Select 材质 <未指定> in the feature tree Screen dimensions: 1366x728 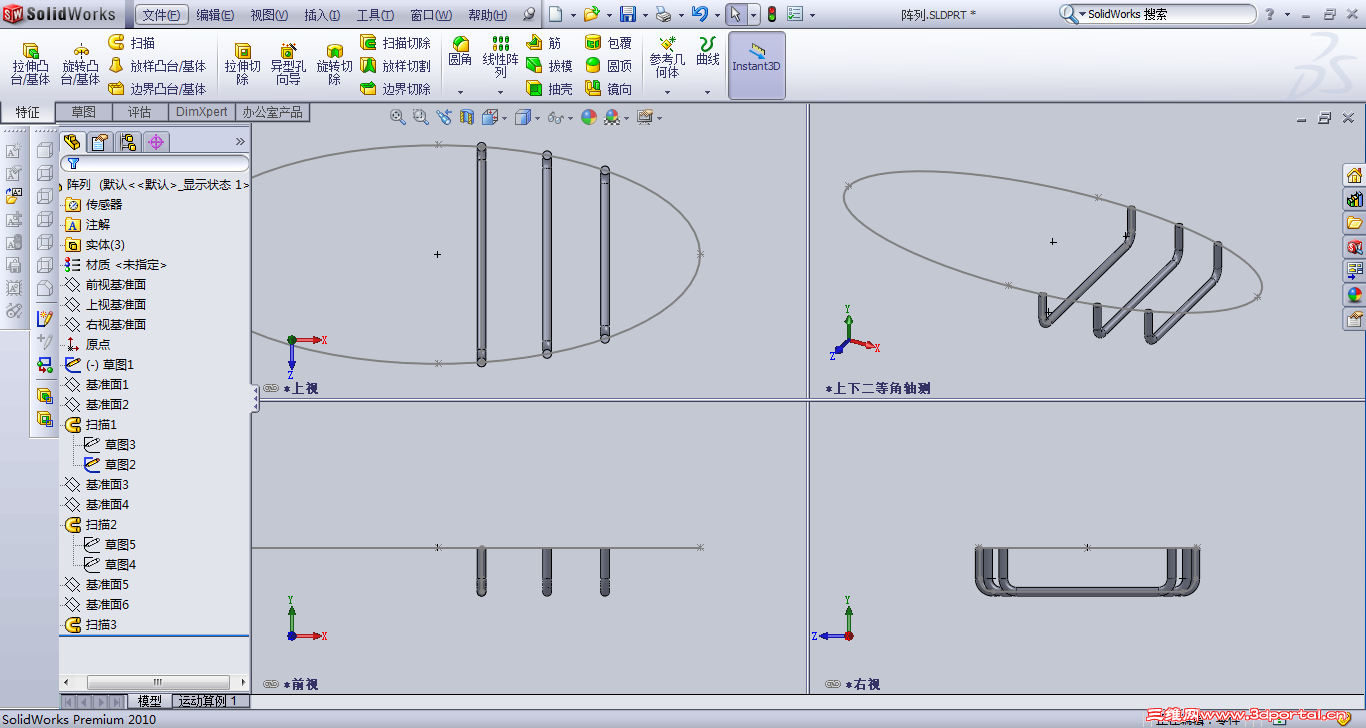[x=116, y=265]
